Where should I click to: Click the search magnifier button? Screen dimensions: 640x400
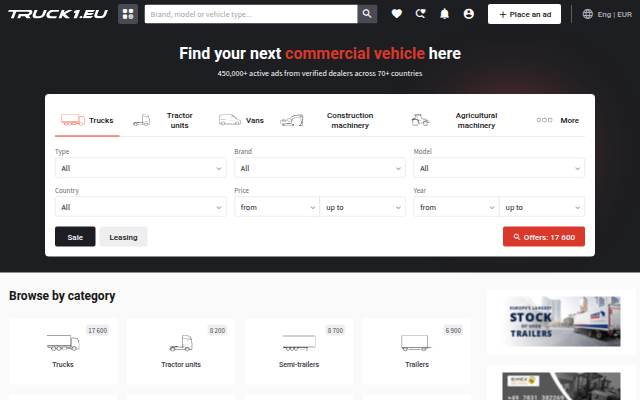click(367, 14)
